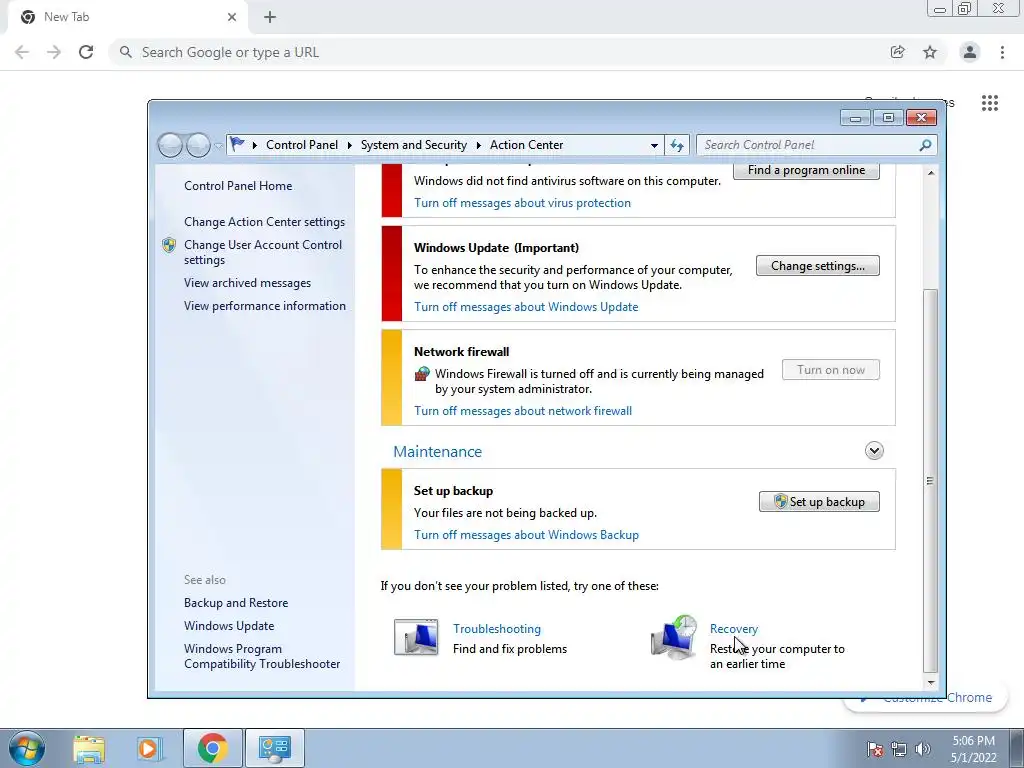Image resolution: width=1024 pixels, height=768 pixels.
Task: Collapse the Maintenance section chevron
Action: point(874,451)
